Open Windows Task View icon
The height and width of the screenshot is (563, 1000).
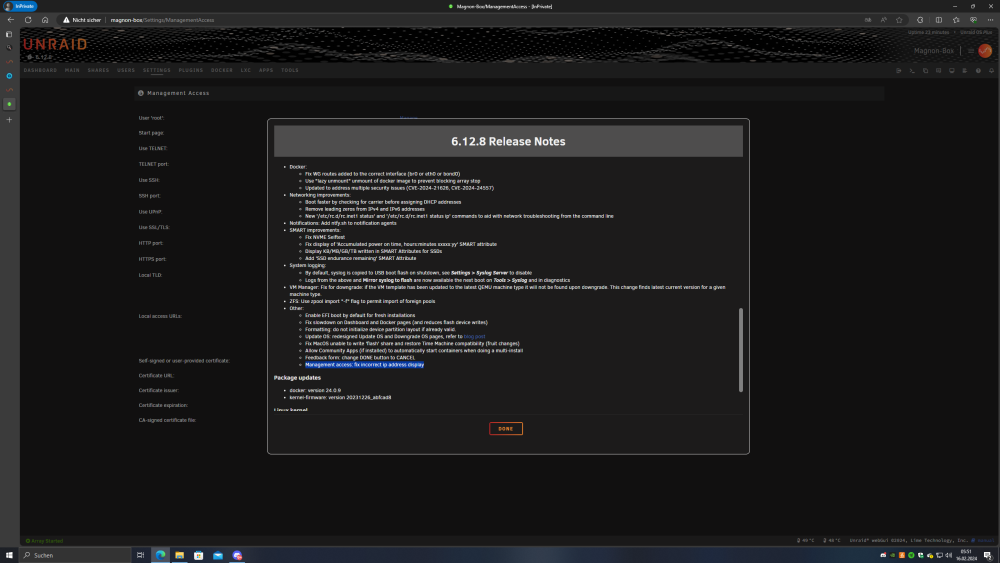(140, 555)
